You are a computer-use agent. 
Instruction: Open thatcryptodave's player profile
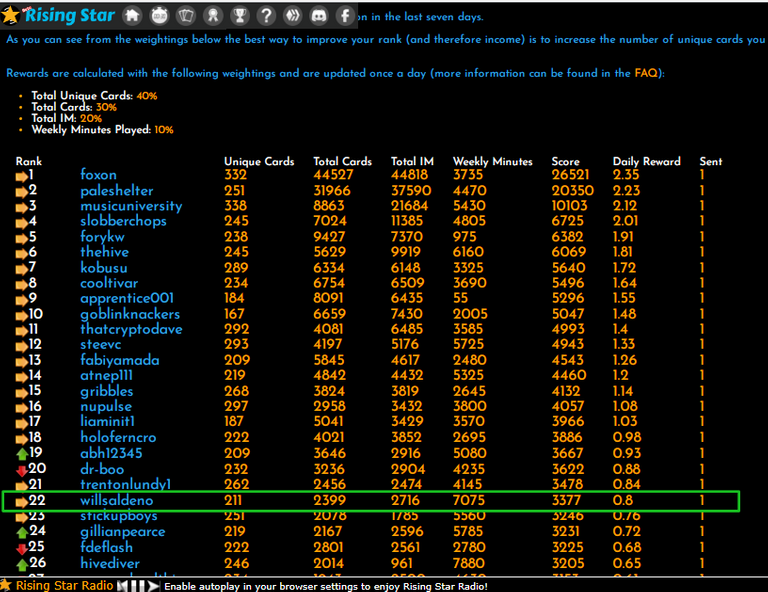(x=131, y=329)
